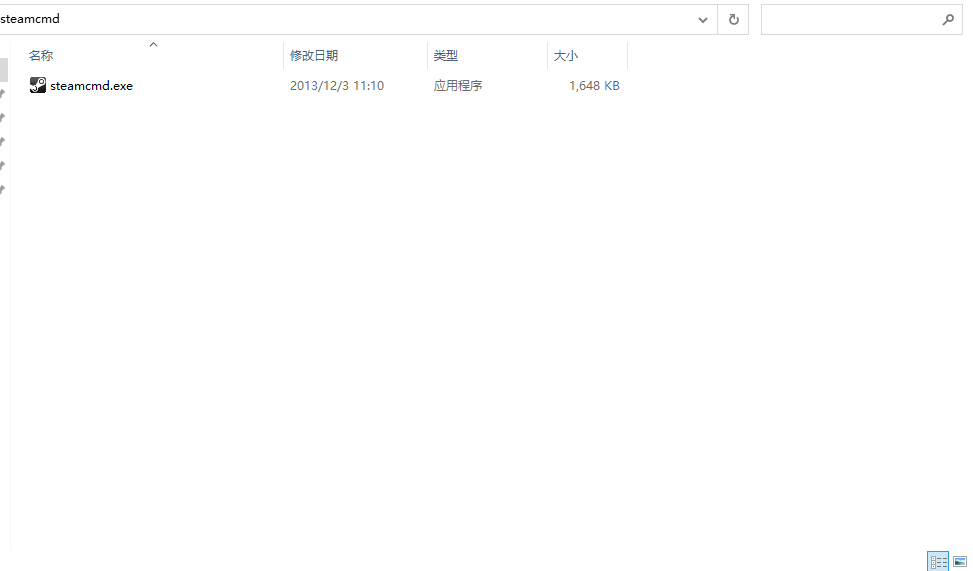Click the 应用程序 type cell

coord(458,86)
